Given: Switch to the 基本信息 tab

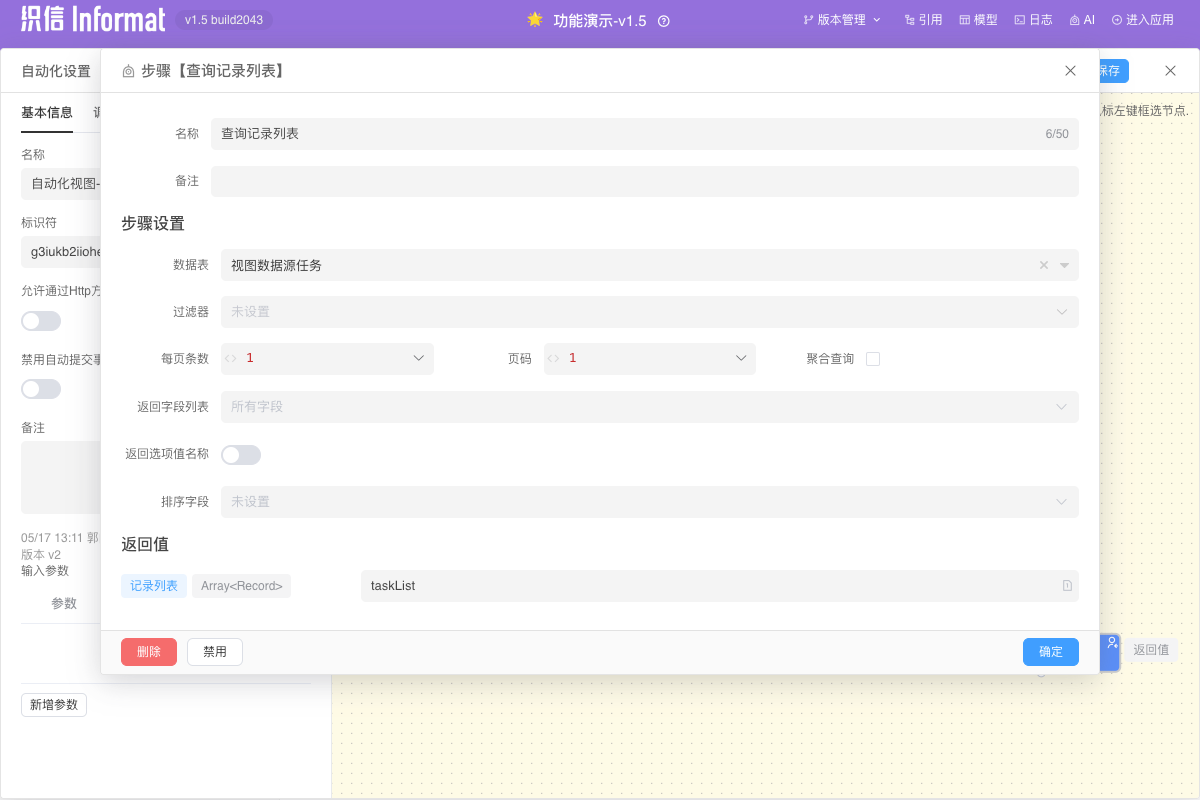Looking at the screenshot, I should [47, 112].
